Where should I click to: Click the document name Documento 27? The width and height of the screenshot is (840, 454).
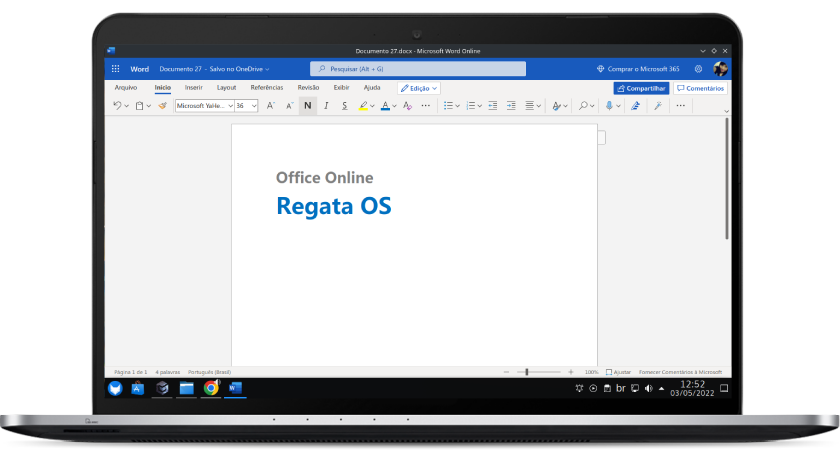click(x=181, y=69)
